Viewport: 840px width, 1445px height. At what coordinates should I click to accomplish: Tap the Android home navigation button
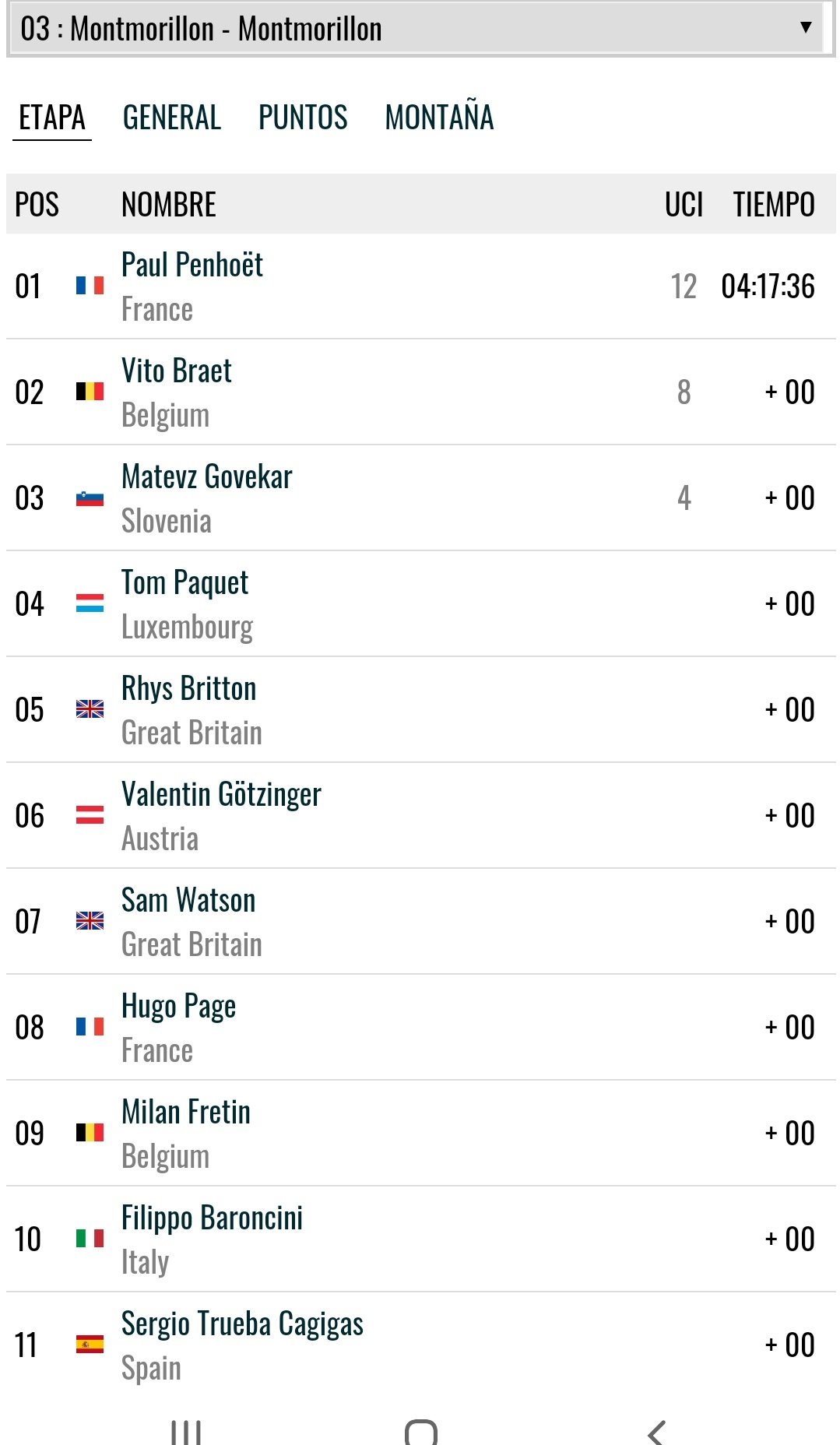pos(420,1433)
